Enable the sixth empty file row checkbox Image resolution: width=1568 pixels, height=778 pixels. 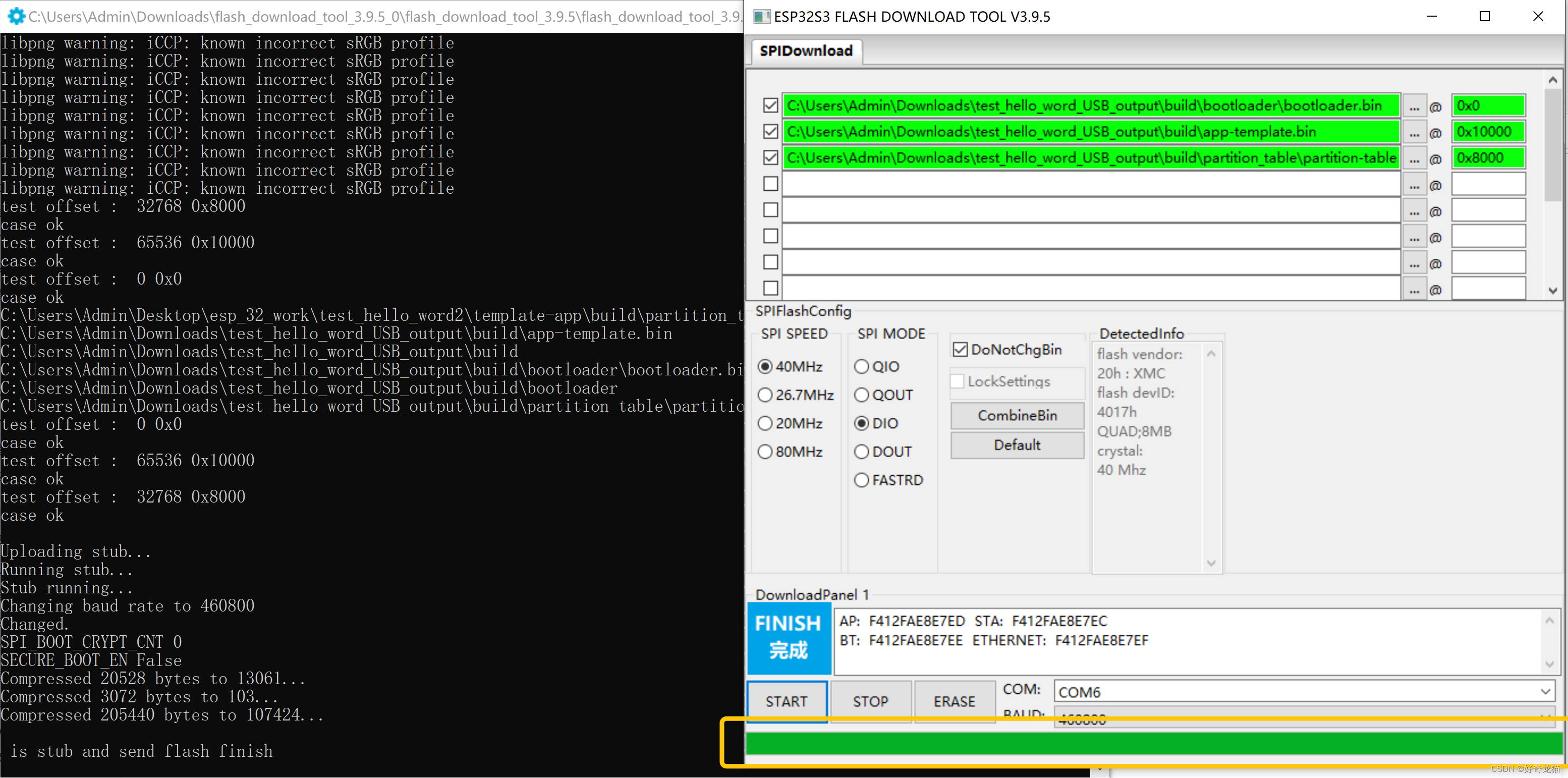click(x=770, y=236)
